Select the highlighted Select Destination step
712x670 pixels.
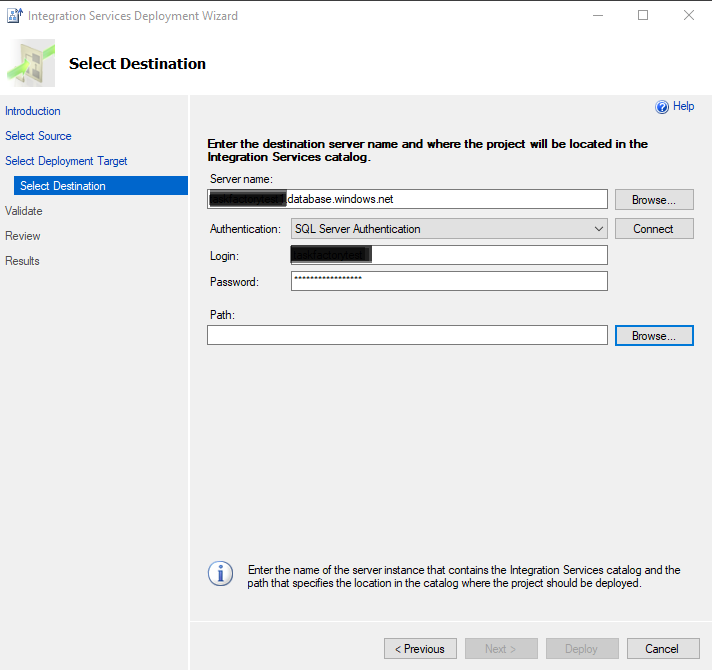click(101, 186)
